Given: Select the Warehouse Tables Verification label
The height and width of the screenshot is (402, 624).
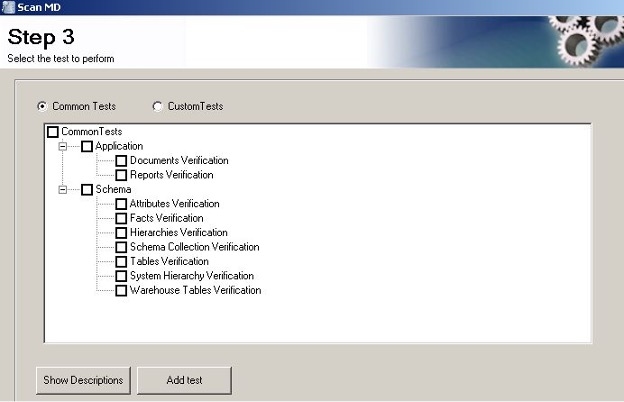Looking at the screenshot, I should pos(195,291).
